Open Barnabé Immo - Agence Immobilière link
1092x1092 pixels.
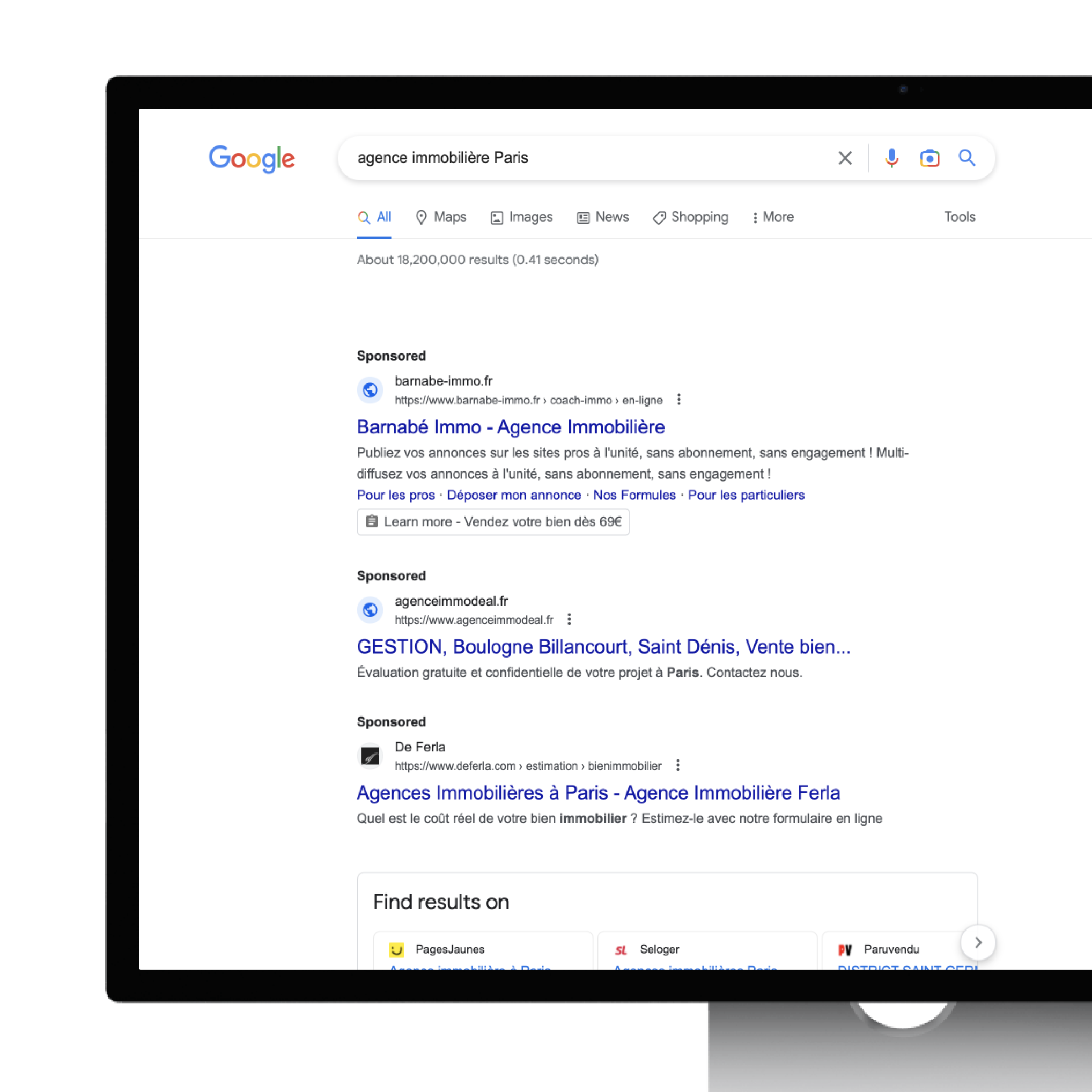point(511,427)
